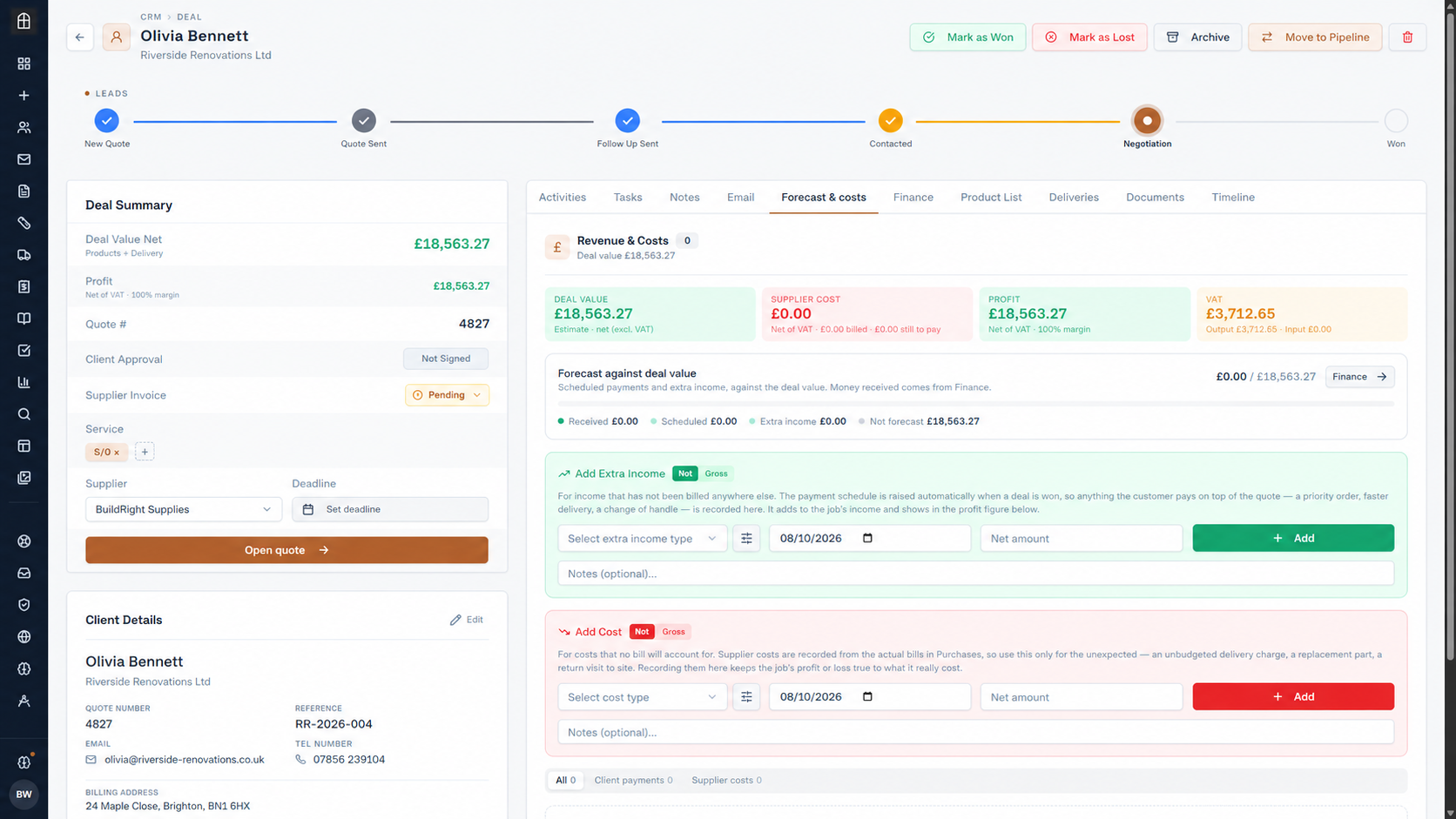Screen dimensions: 1456x819
Task: Select the Negotiation stage marker
Action: click(1147, 121)
